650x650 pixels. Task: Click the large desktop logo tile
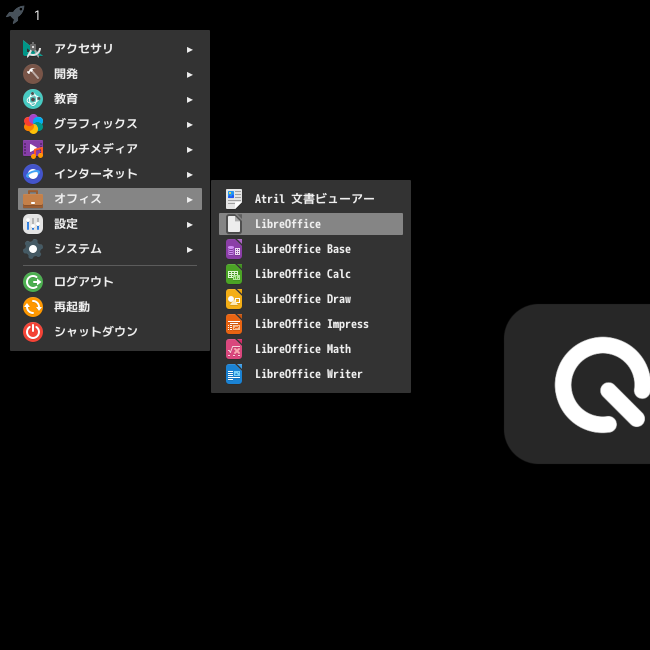[x=577, y=384]
